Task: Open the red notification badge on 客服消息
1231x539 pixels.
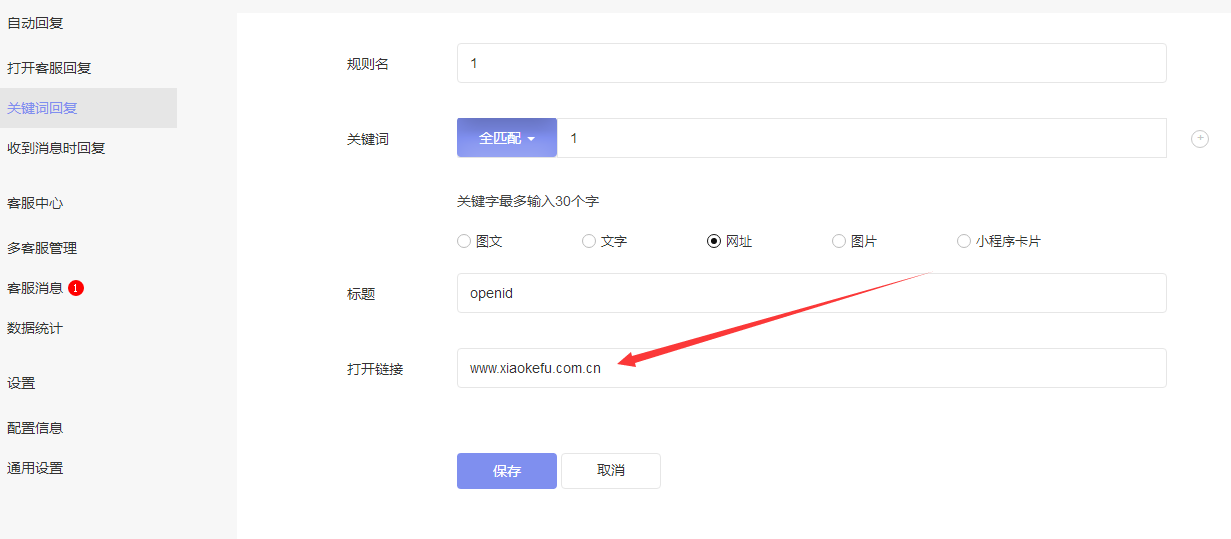Action: tap(76, 288)
